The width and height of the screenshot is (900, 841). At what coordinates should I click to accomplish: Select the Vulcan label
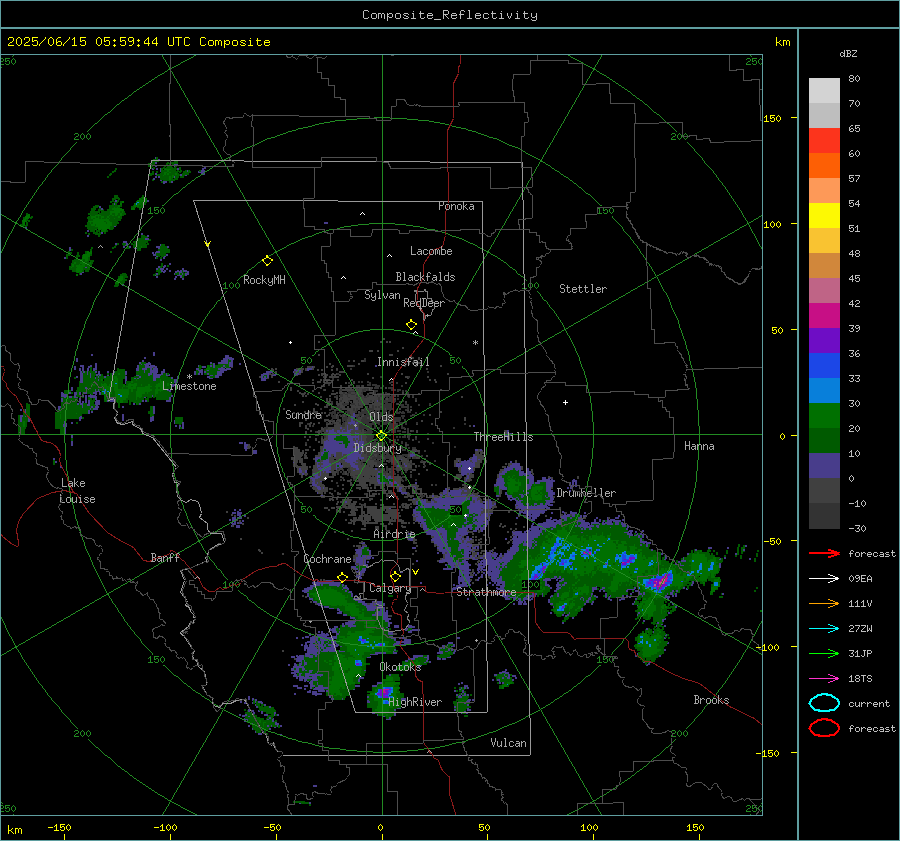coord(508,743)
